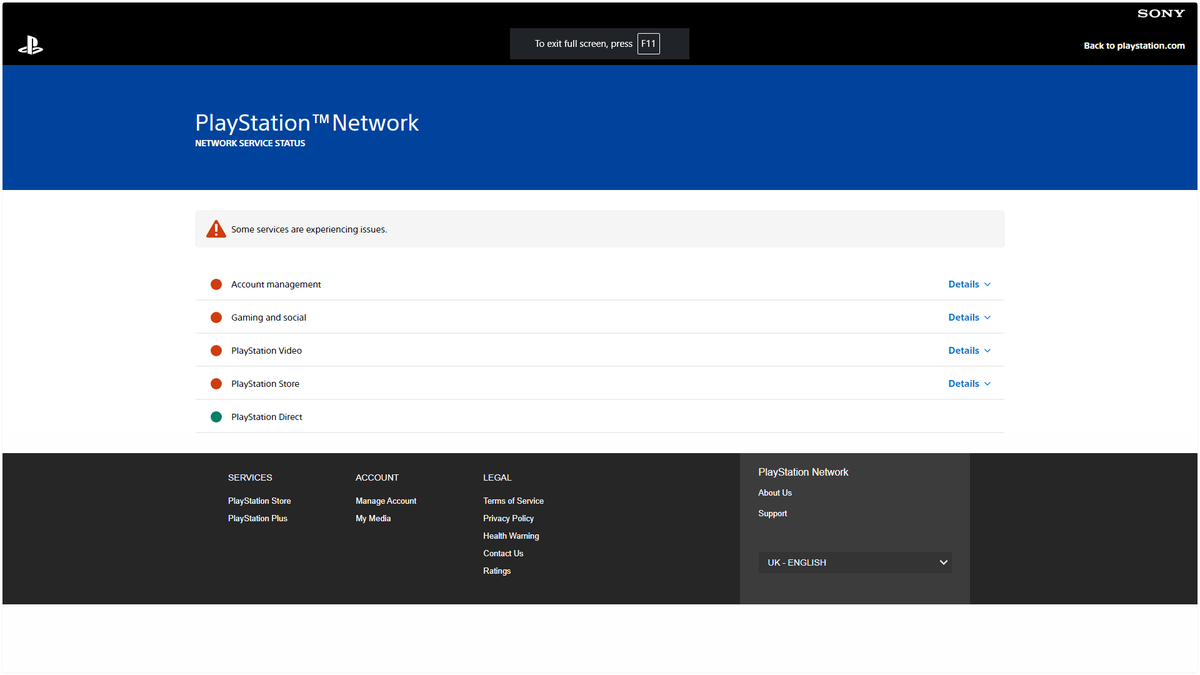1200x675 pixels.
Task: Click the SERVICES footer heading
Action: click(x=250, y=478)
